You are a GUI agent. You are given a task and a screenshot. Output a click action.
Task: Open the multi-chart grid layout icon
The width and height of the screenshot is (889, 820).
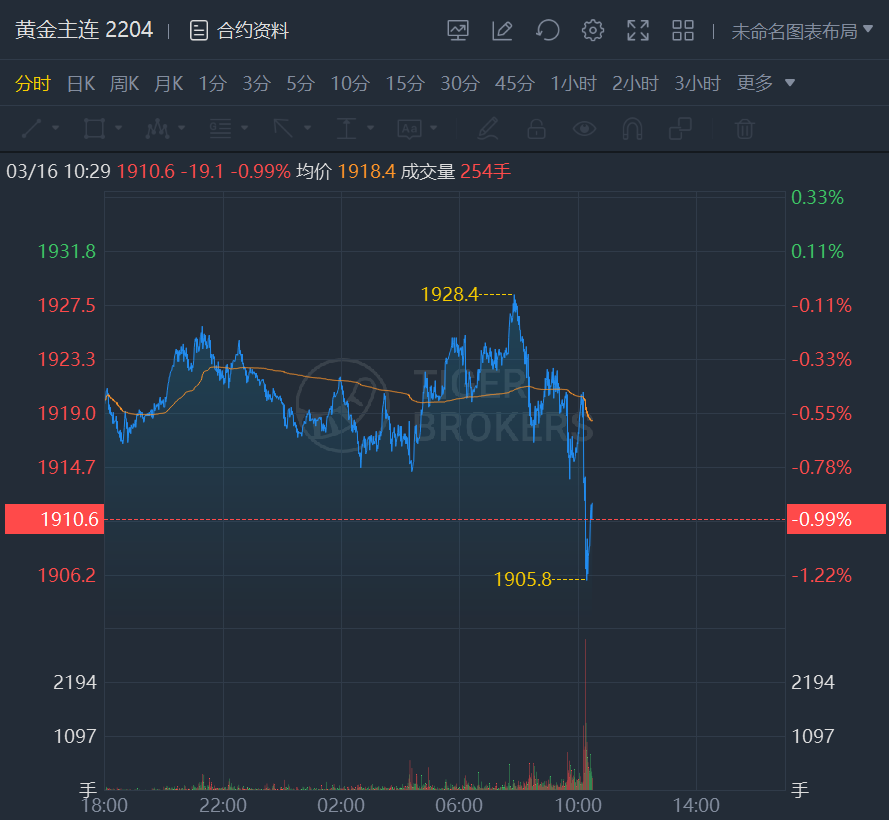683,31
